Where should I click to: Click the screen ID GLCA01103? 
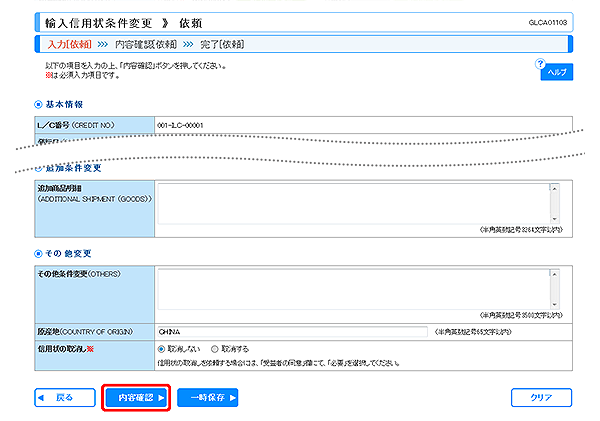[548, 23]
